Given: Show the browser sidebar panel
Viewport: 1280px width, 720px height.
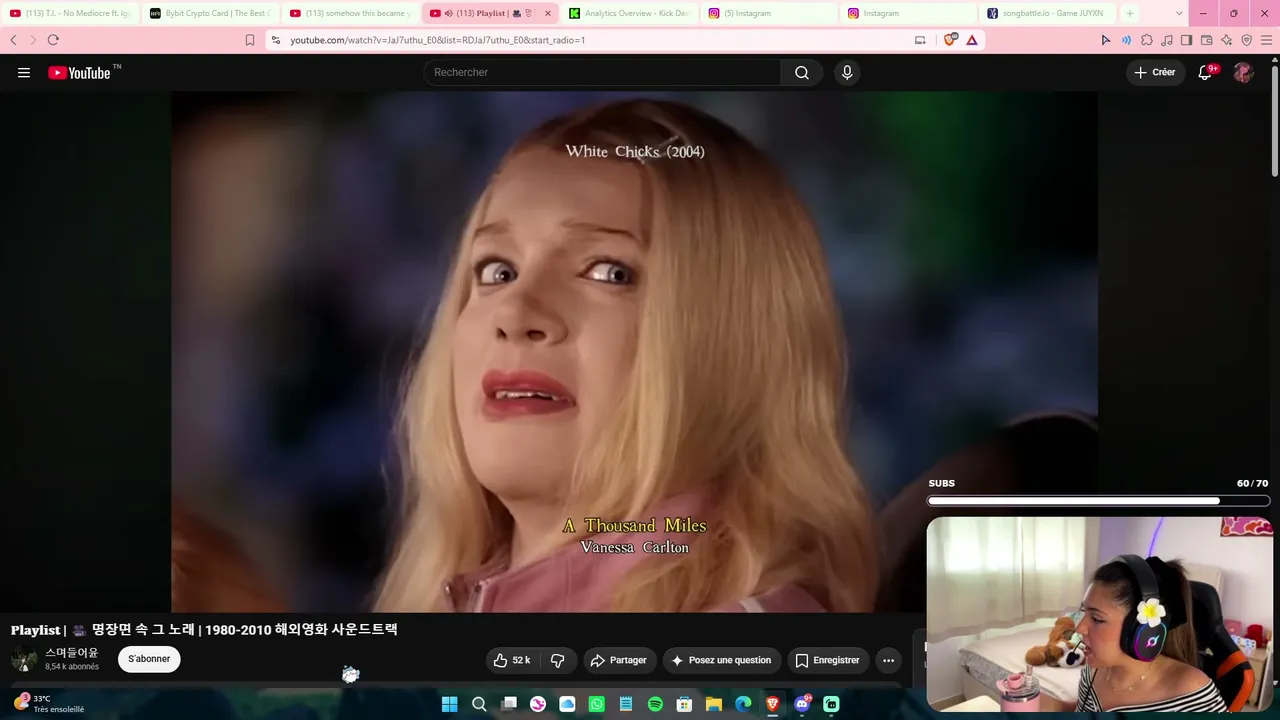Looking at the screenshot, I should (x=1186, y=40).
